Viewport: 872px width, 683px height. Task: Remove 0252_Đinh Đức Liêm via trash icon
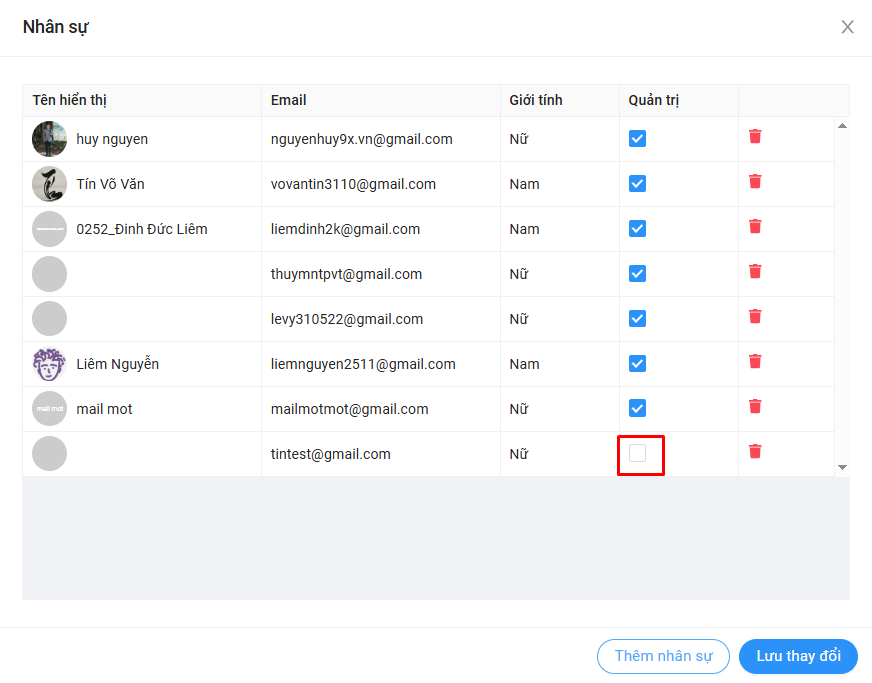(x=755, y=227)
